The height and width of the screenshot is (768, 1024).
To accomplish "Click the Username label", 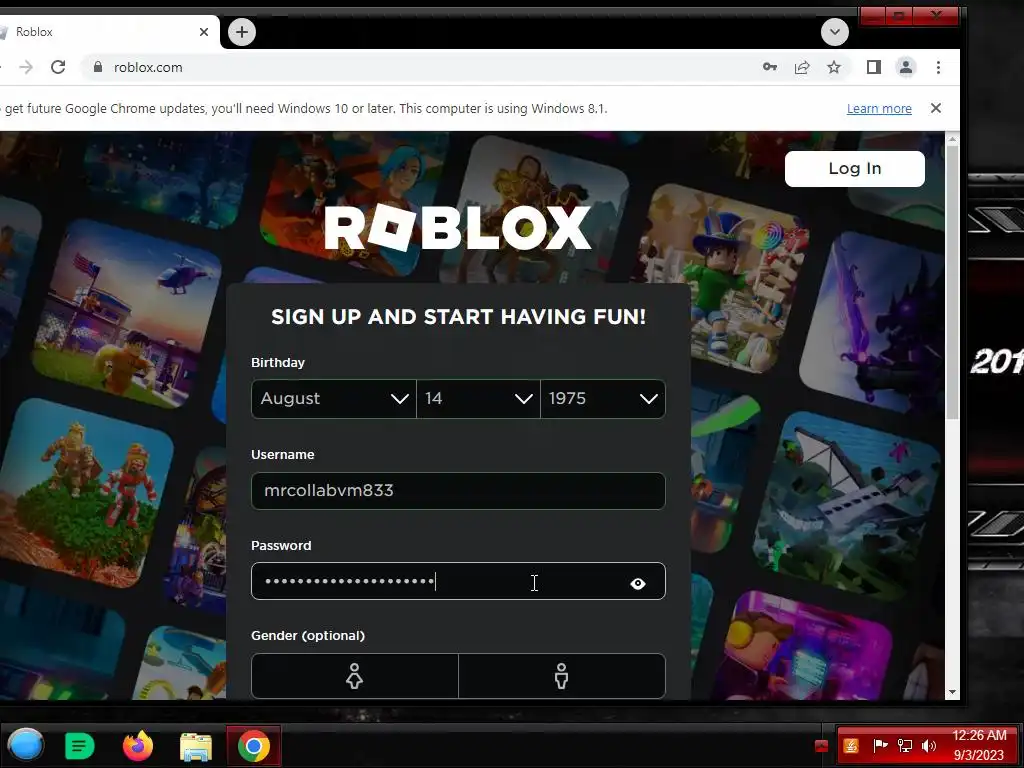I will click(282, 455).
